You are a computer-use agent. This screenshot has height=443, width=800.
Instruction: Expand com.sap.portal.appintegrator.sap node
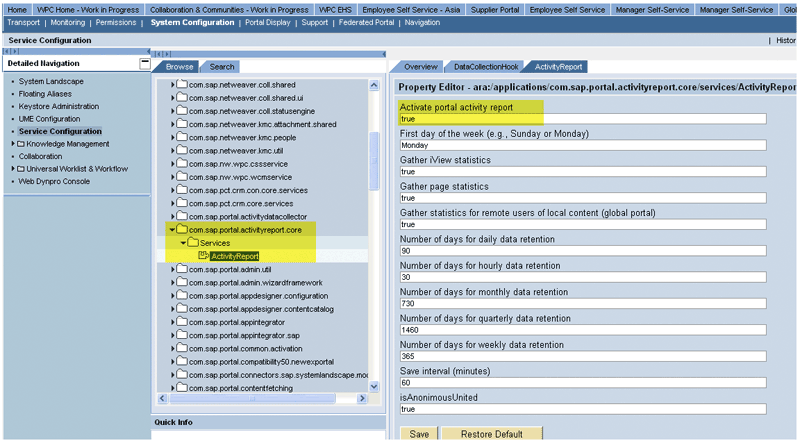click(172, 335)
